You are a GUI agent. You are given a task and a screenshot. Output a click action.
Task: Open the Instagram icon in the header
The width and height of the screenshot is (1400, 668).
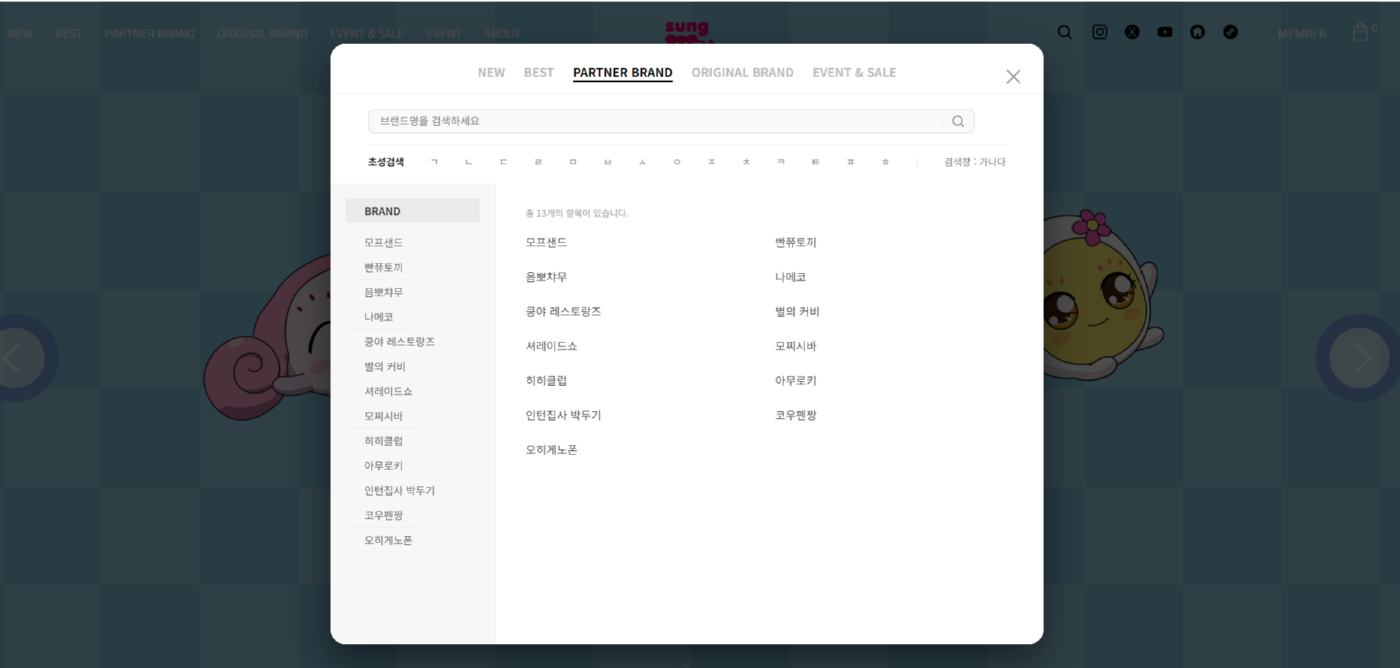1099,32
